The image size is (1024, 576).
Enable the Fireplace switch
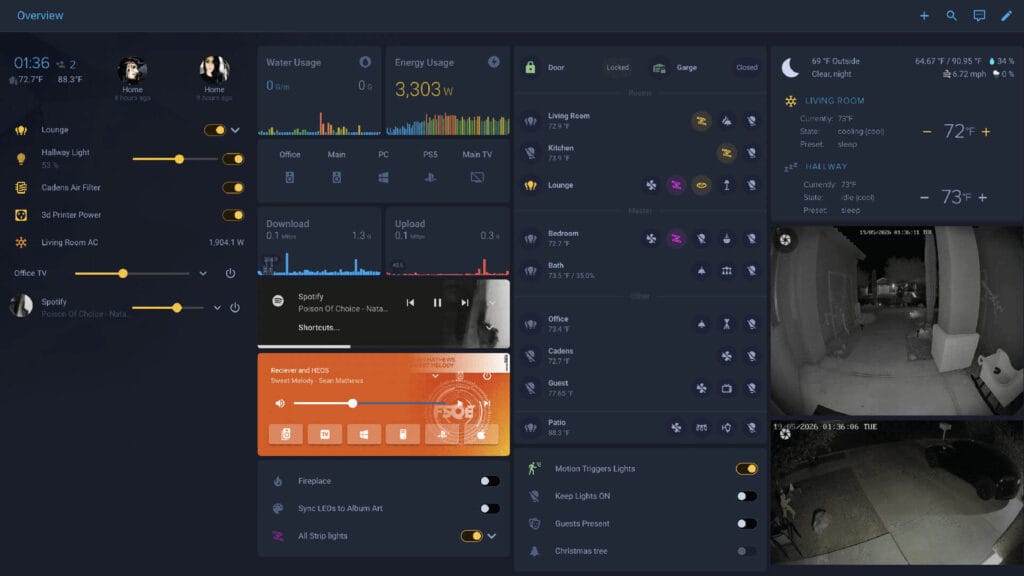point(489,481)
